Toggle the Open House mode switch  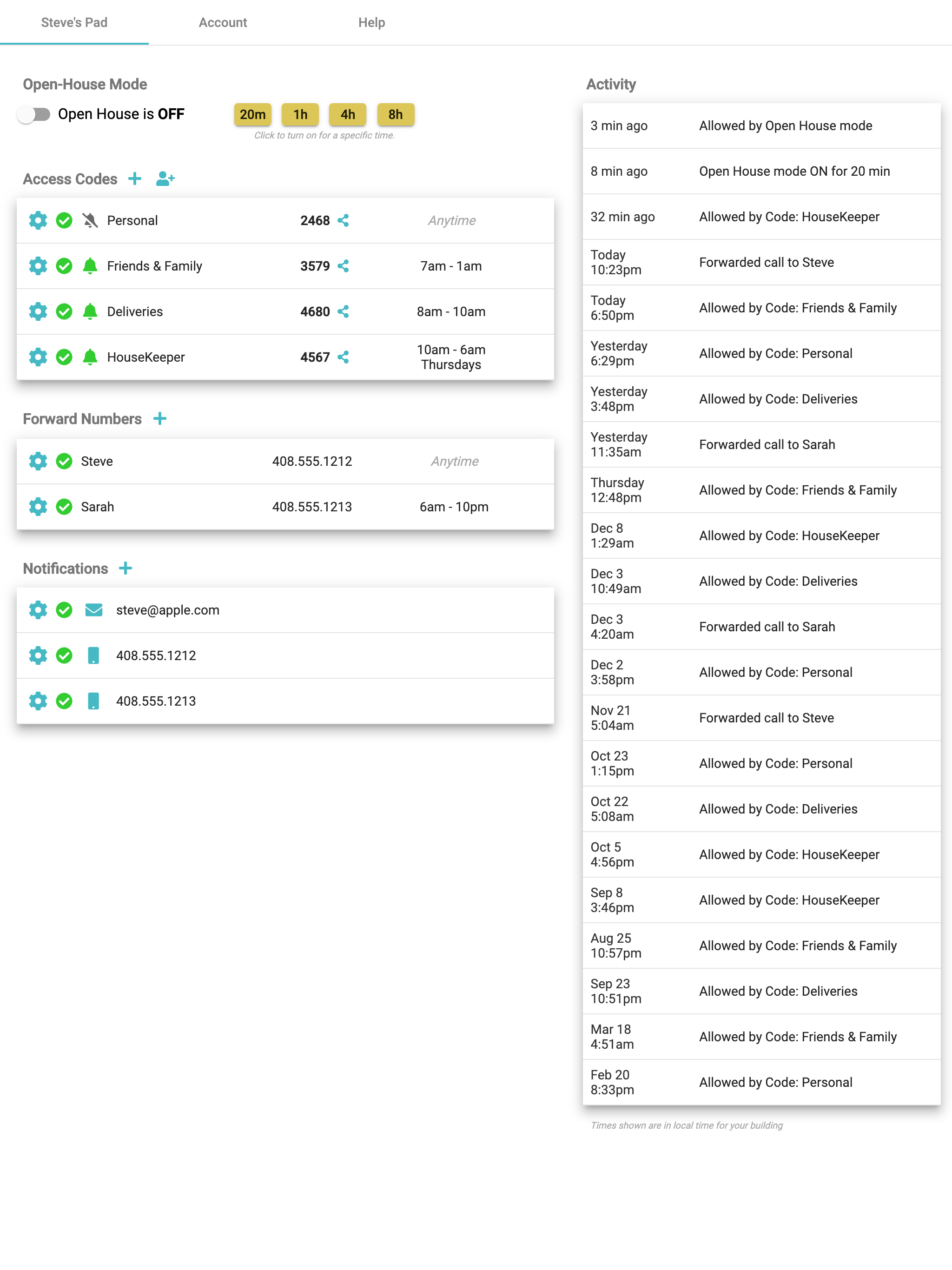pos(34,114)
